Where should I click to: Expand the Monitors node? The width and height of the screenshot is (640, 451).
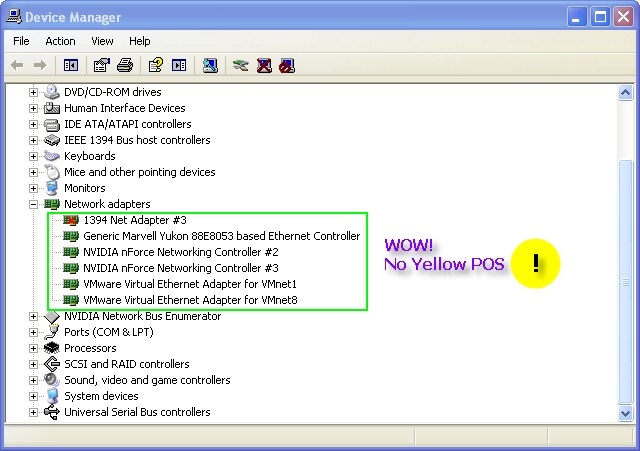click(x=33, y=188)
